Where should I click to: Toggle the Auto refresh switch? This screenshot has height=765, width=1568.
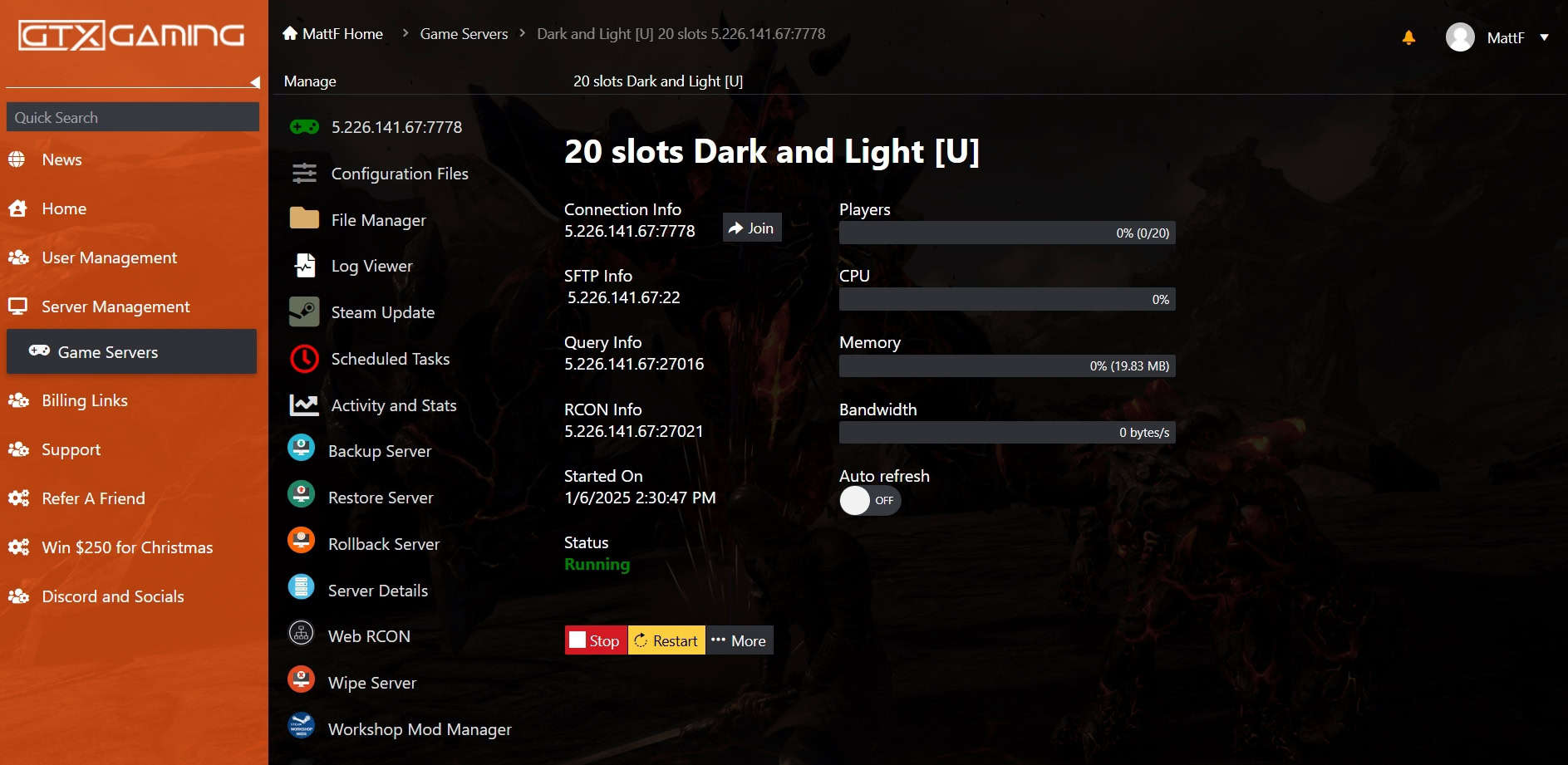[869, 500]
